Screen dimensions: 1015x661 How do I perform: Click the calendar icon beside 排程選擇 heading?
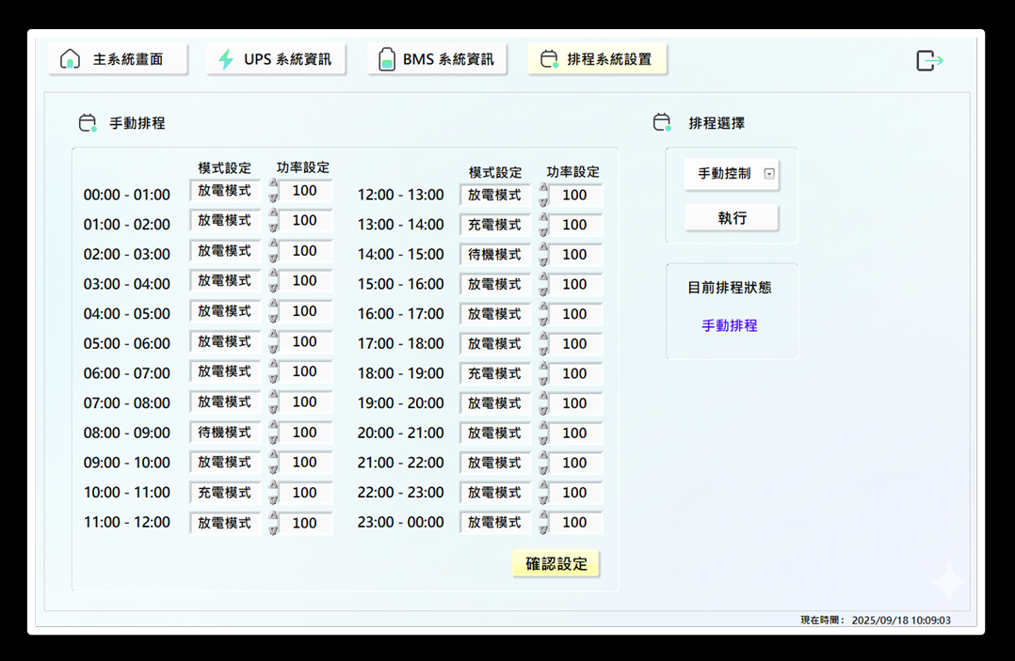tap(661, 122)
